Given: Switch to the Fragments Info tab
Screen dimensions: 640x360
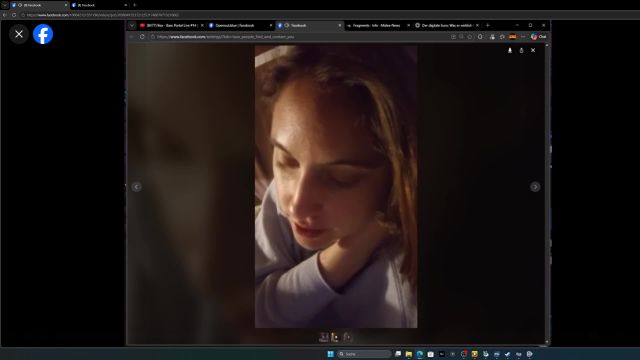Looking at the screenshot, I should click(x=378, y=25).
